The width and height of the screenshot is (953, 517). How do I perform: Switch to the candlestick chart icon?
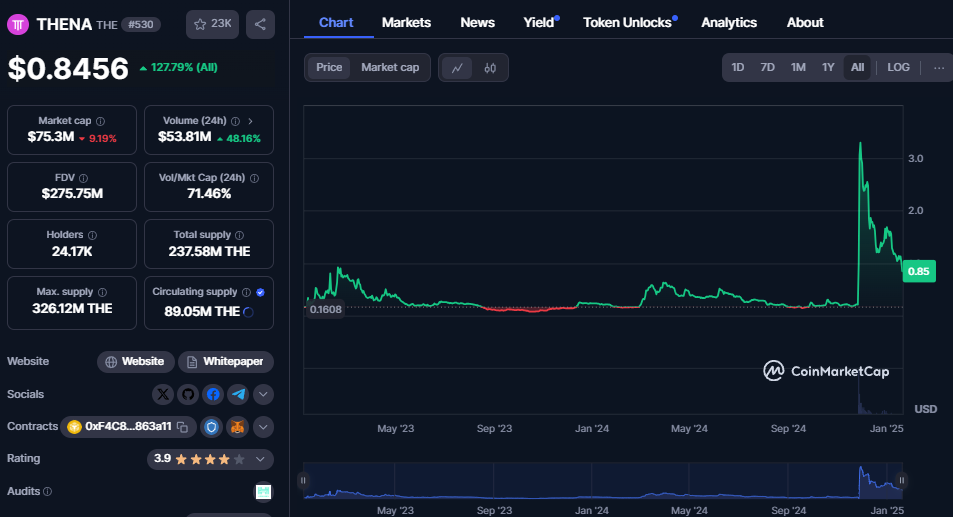490,67
